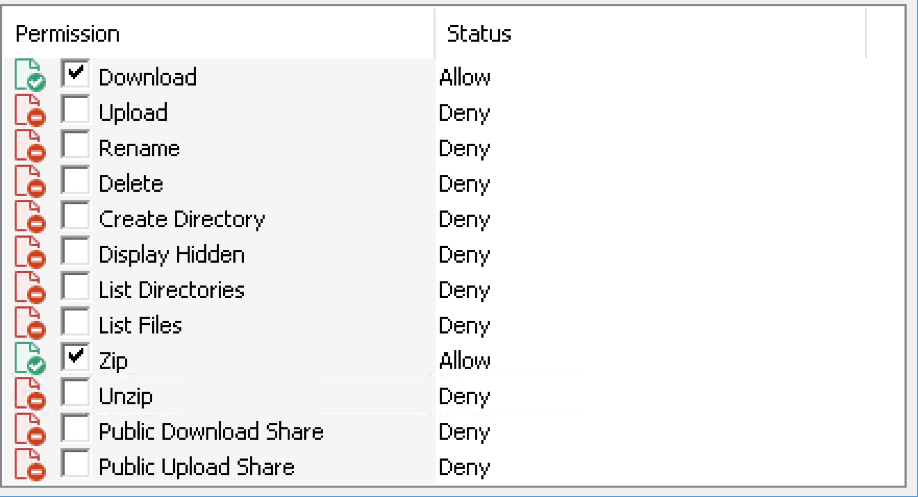Click the deny icon for Public Upload Share
Image resolution: width=918 pixels, height=497 pixels.
click(x=30, y=465)
